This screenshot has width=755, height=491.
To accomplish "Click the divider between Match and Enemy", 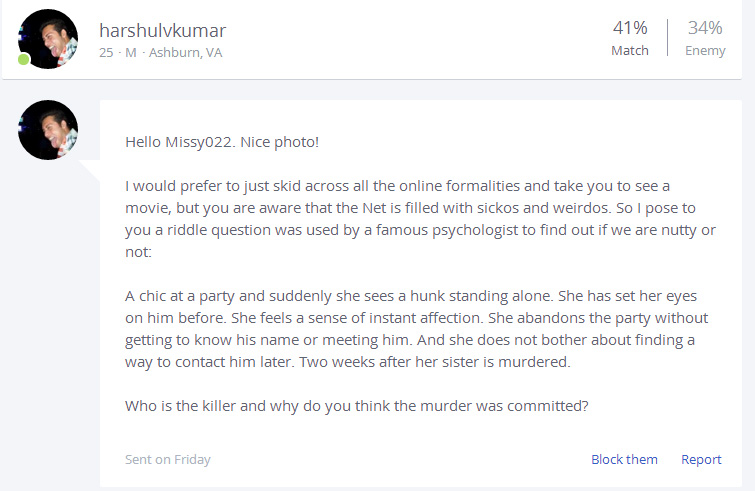I will tap(667, 38).
